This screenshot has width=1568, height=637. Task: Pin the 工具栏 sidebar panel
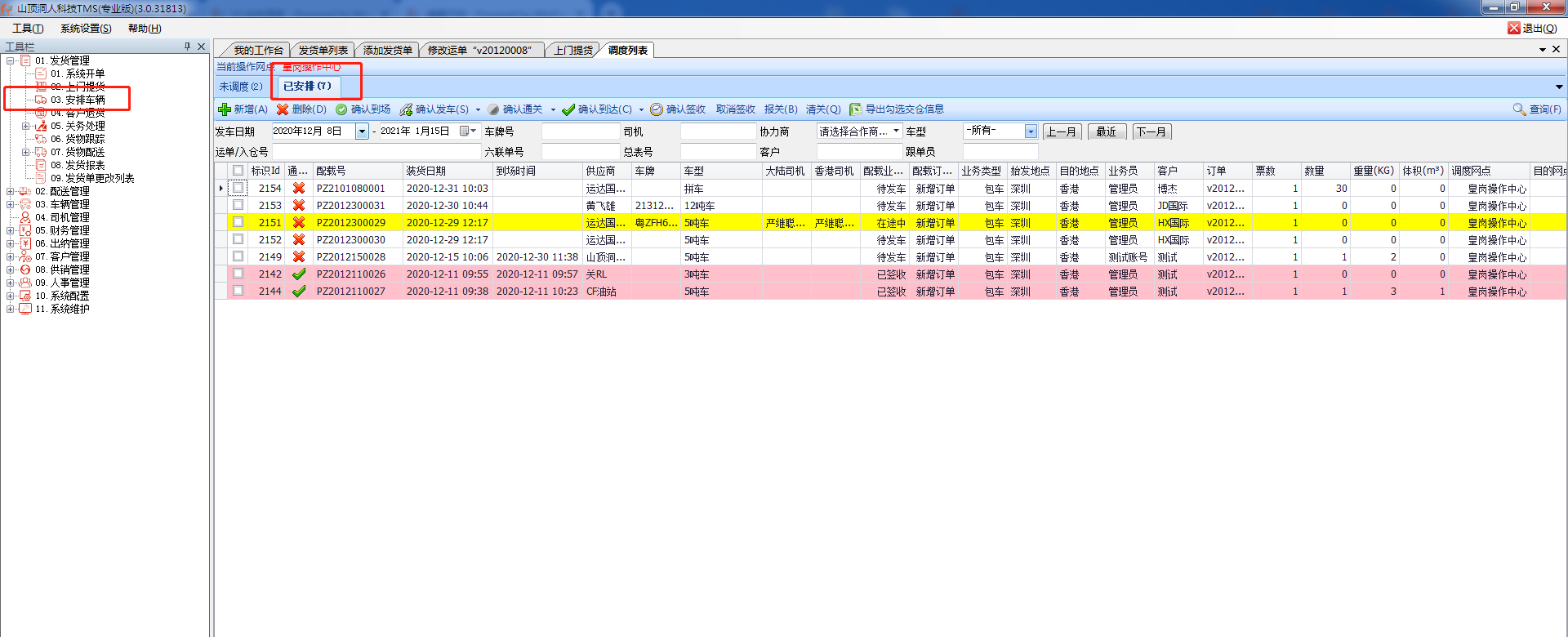point(187,47)
